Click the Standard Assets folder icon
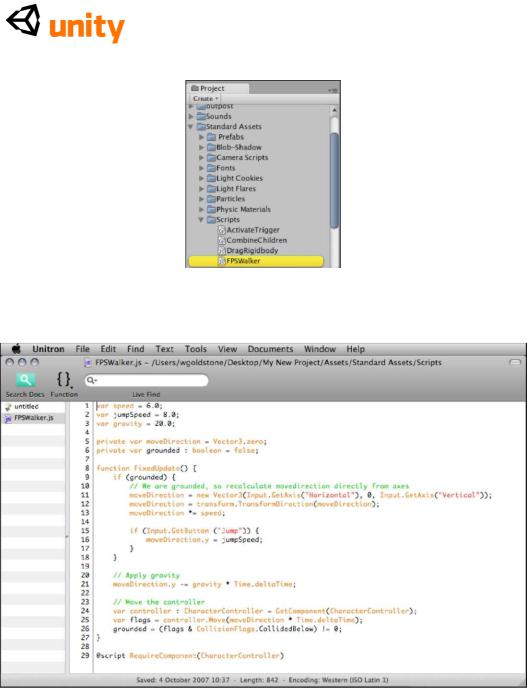 tap(201, 126)
